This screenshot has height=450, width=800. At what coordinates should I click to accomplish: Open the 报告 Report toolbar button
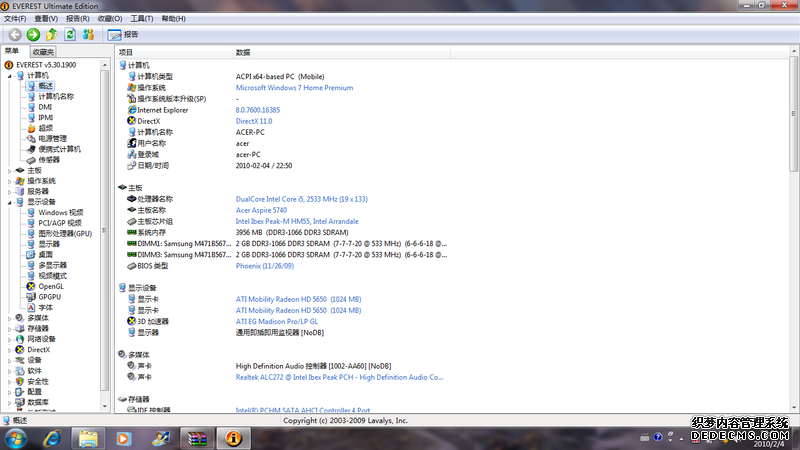pyautogui.click(x=123, y=35)
